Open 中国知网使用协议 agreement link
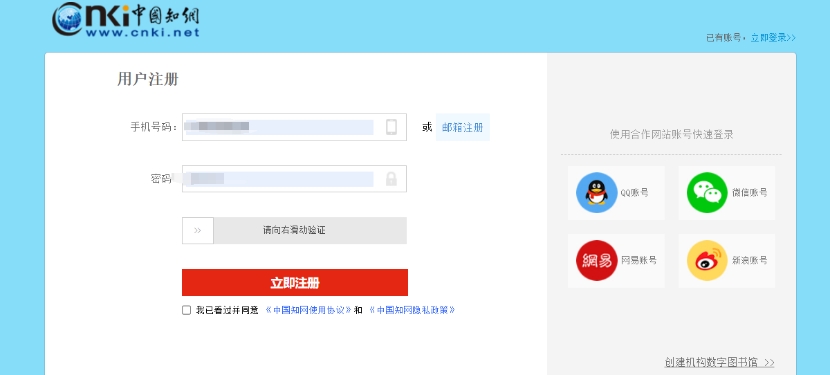The width and height of the screenshot is (830, 375). [x=309, y=310]
